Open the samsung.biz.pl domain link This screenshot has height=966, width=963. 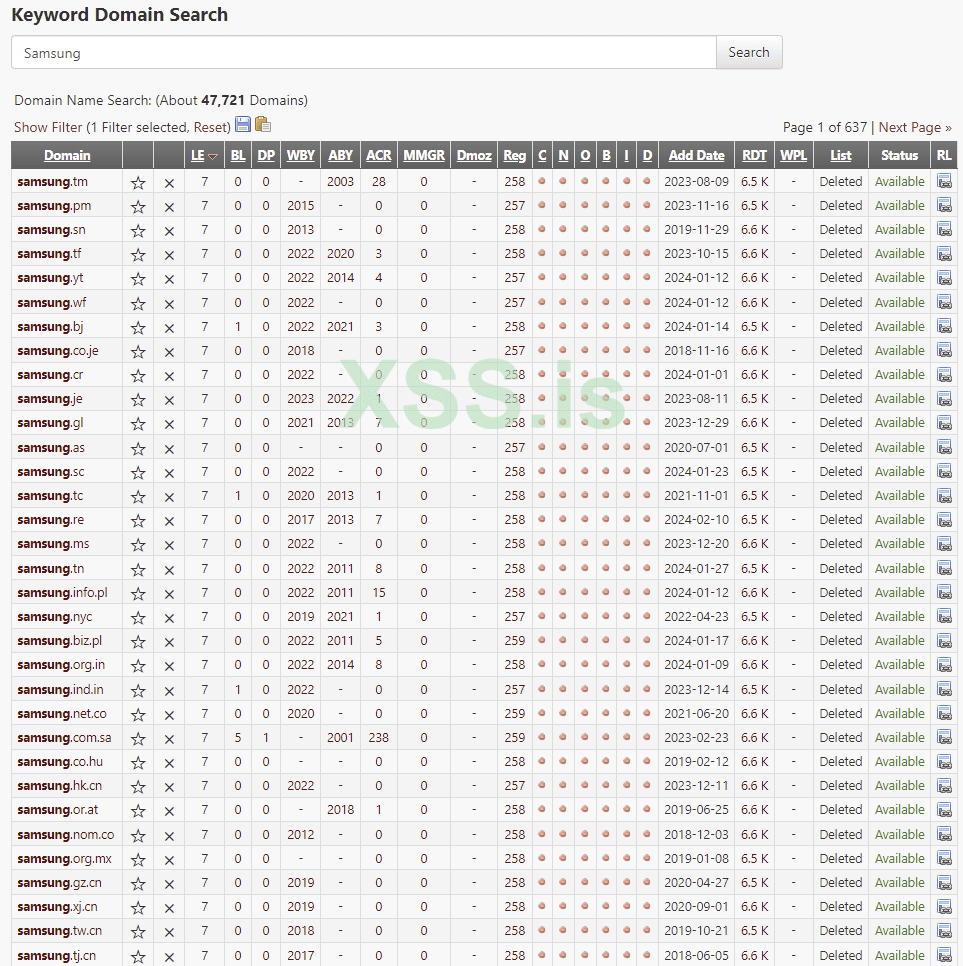coord(60,641)
